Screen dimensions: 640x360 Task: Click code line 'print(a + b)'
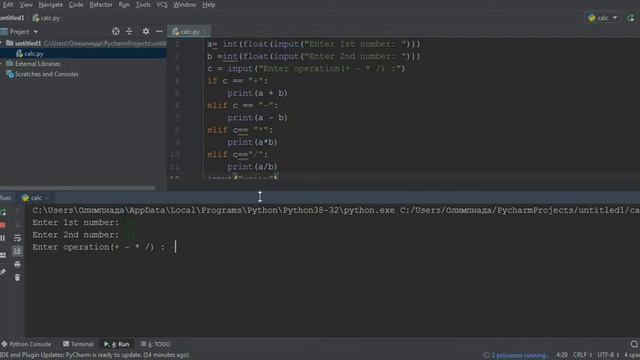(x=258, y=93)
